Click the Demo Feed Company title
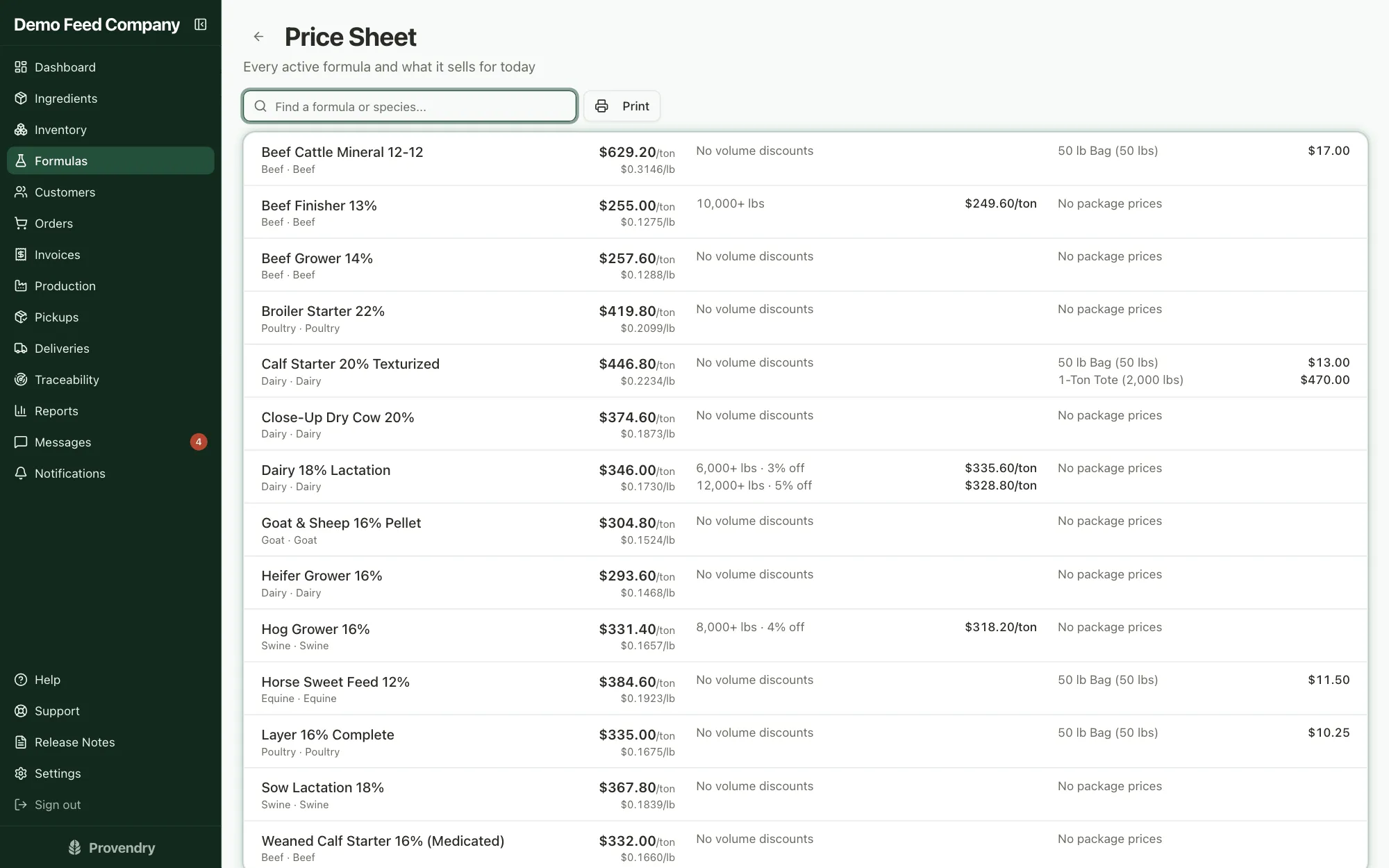This screenshot has height=868, width=1389. 97,24
